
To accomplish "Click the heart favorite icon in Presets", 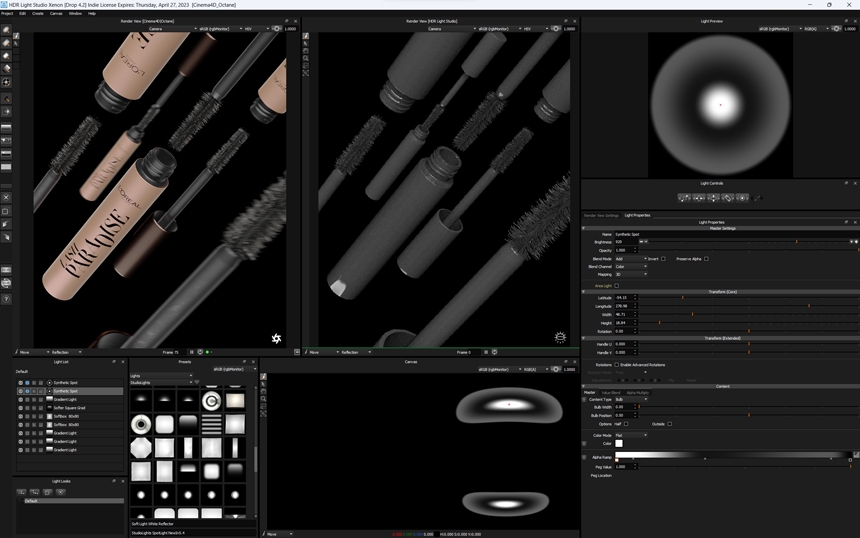I will point(197,382).
